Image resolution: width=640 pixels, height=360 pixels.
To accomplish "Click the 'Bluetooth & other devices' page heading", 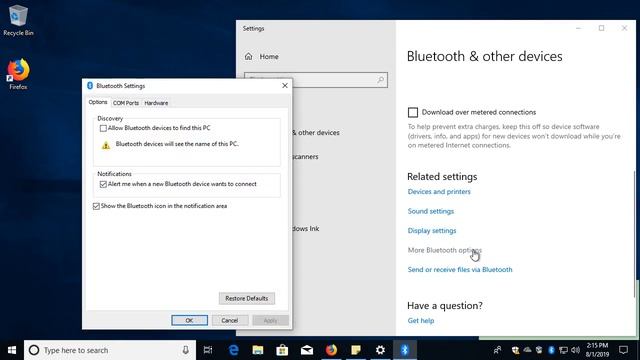I will 484,56.
